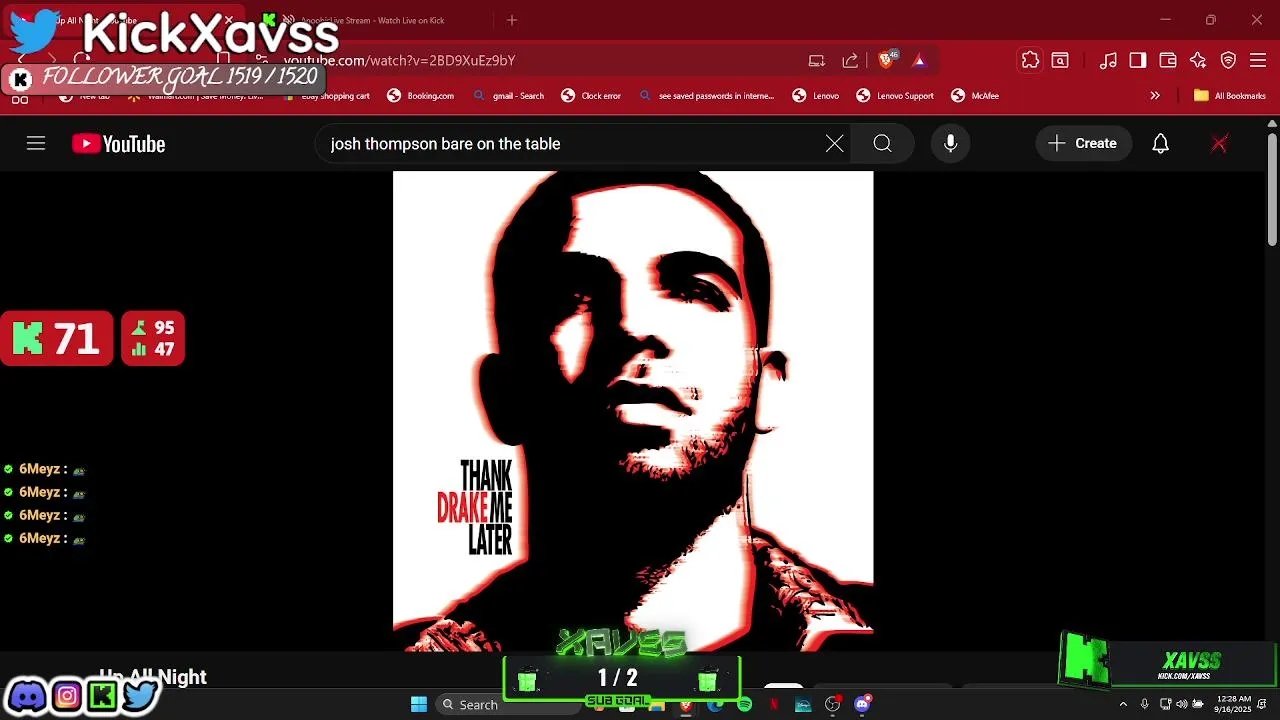Image resolution: width=1280 pixels, height=720 pixels.
Task: Open the ebay shopping cart bookmark
Action: [327, 96]
